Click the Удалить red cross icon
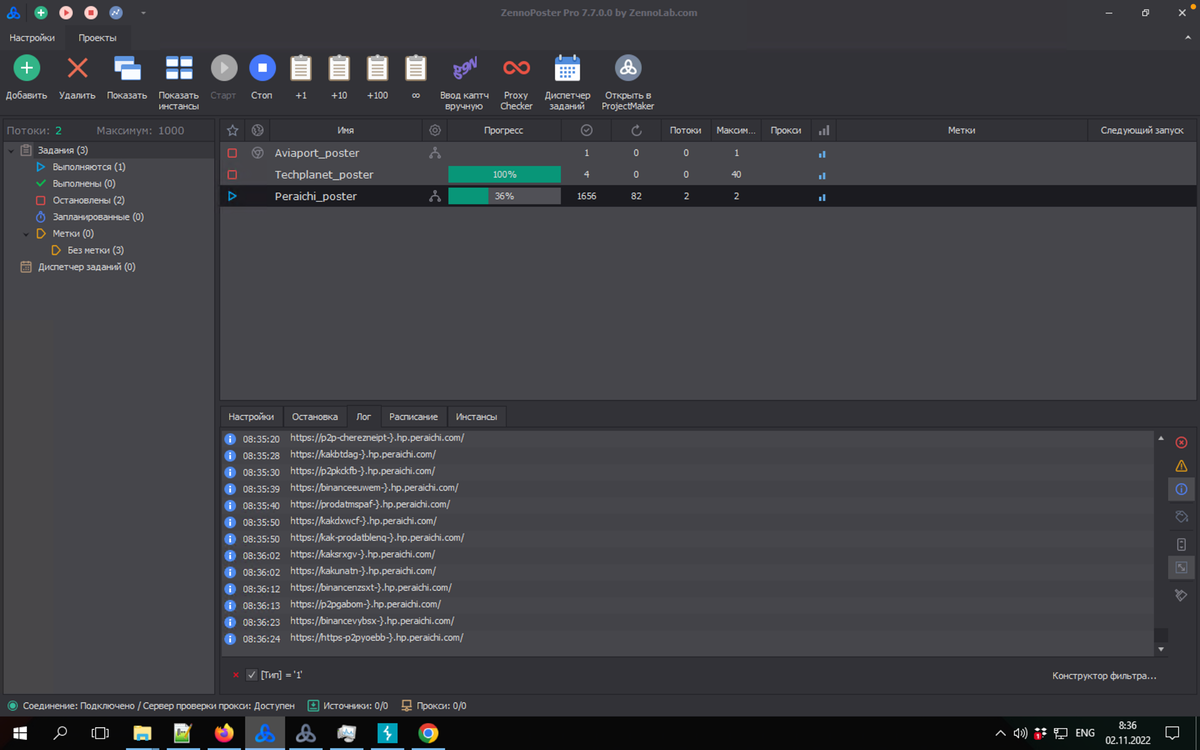 click(x=77, y=68)
